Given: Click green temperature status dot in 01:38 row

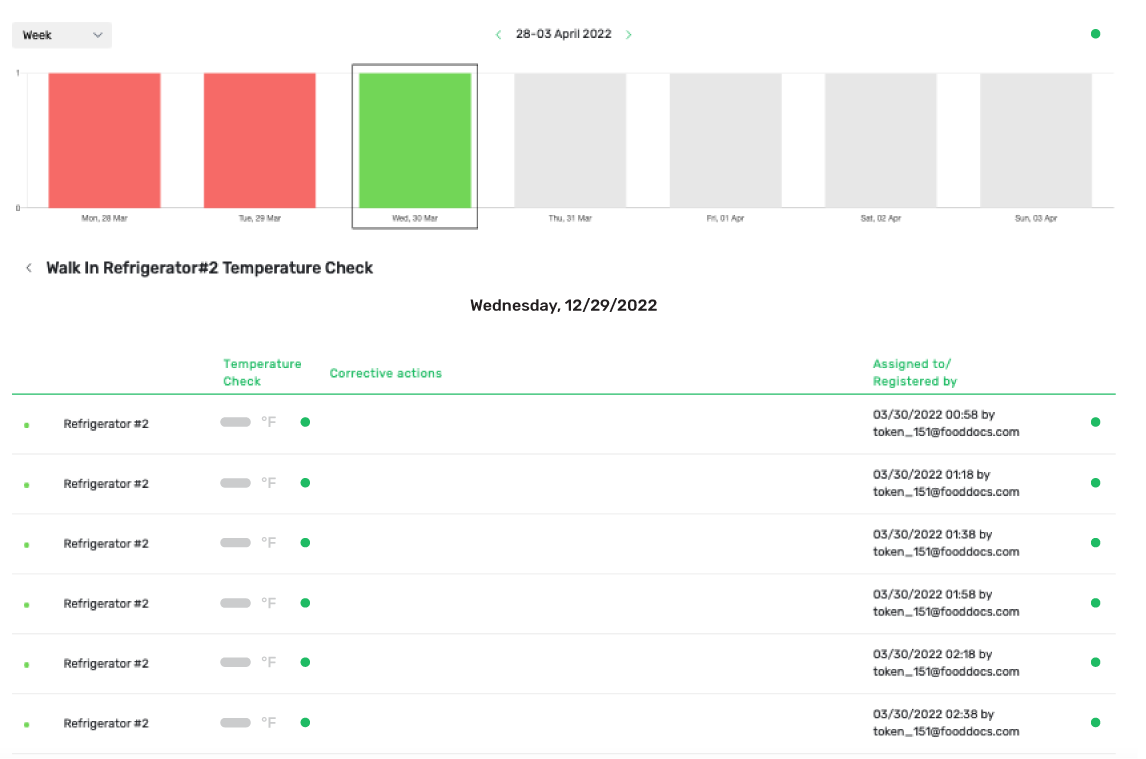Looking at the screenshot, I should click(x=306, y=543).
